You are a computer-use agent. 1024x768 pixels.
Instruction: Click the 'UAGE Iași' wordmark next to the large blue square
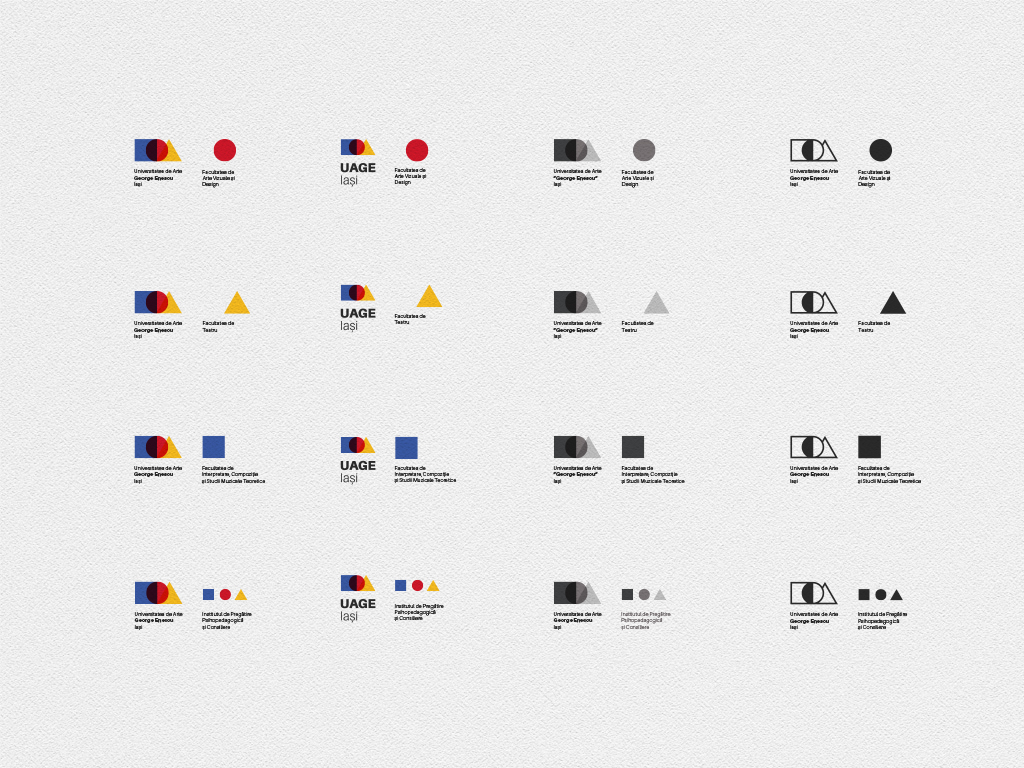click(358, 472)
